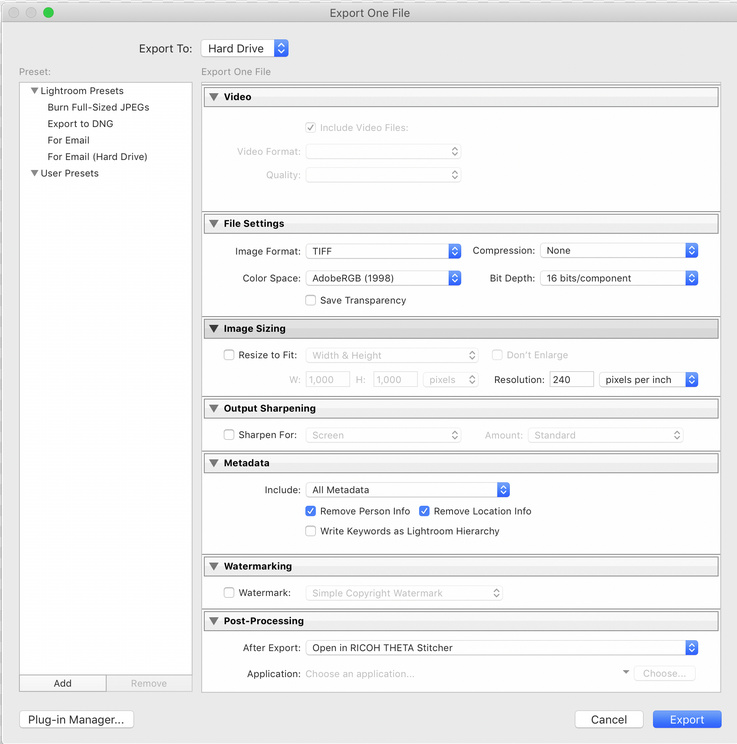The width and height of the screenshot is (737, 744).
Task: Collapse the Post-Processing section
Action: coord(214,621)
